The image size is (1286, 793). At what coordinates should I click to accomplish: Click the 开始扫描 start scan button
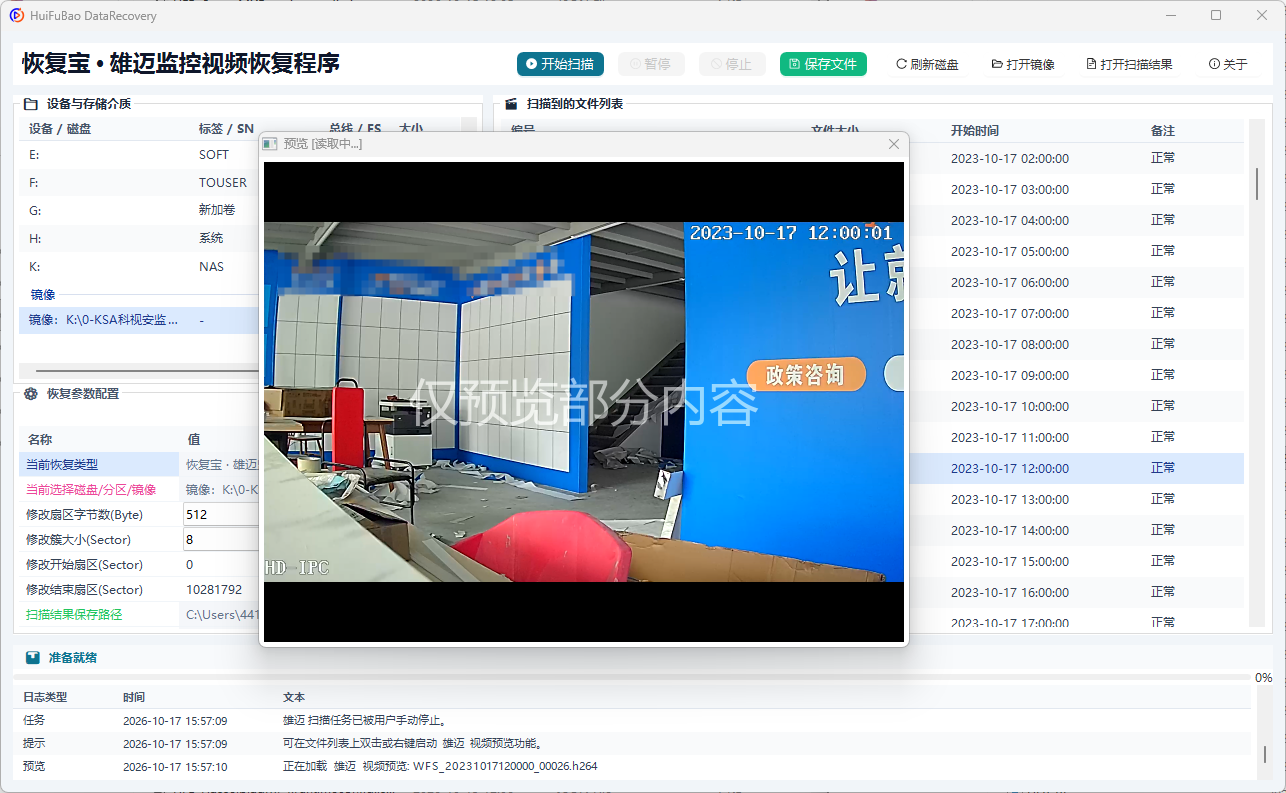pos(560,64)
